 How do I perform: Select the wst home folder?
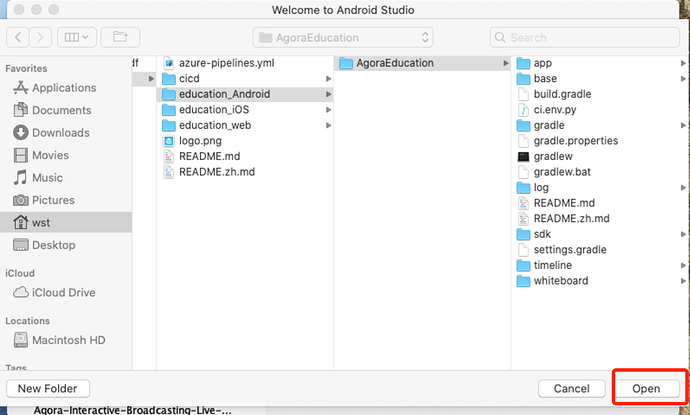(66, 222)
